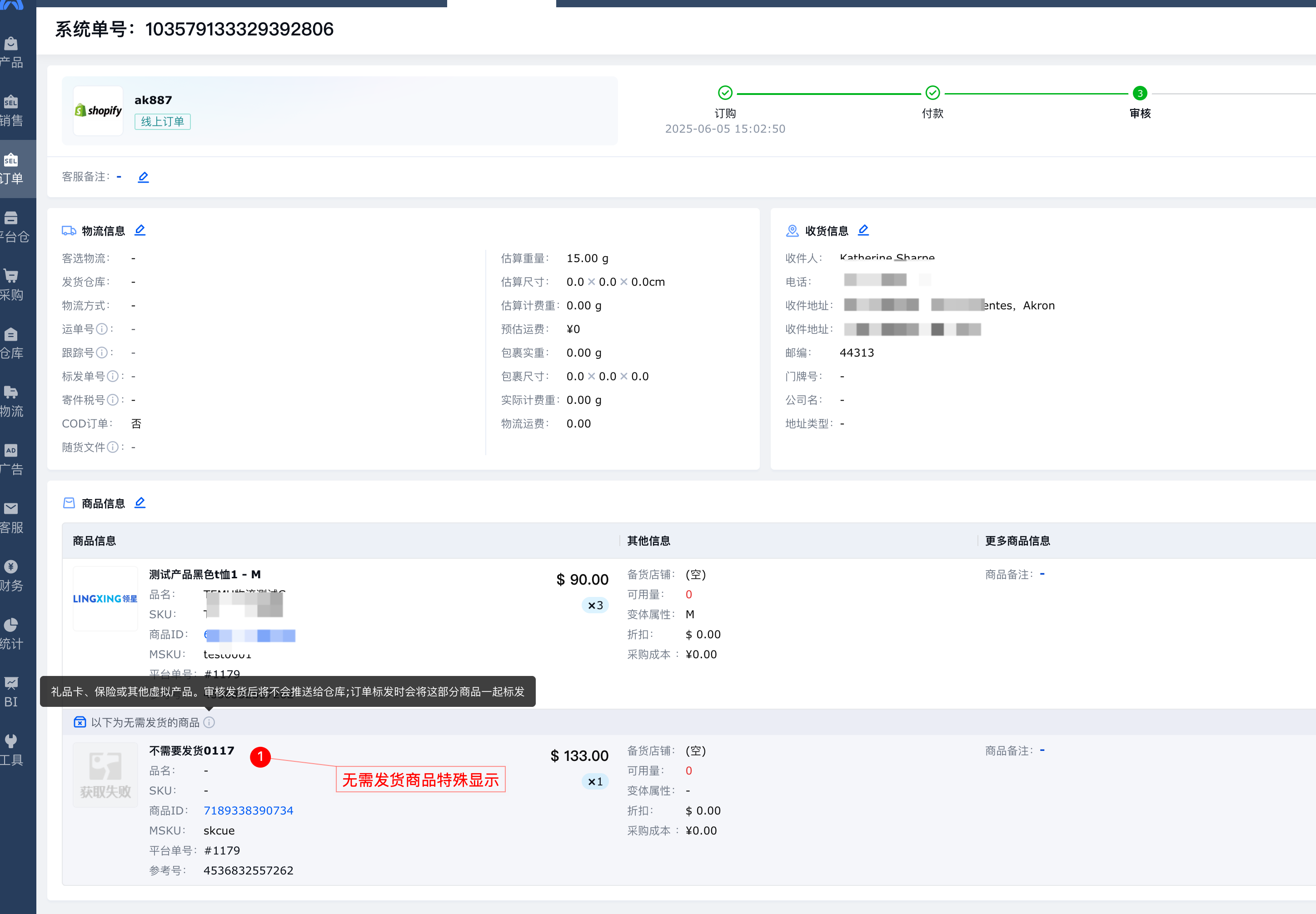This screenshot has height=914, width=1316.
Task: Open the 广告 advertising sidebar item
Action: coord(11,460)
